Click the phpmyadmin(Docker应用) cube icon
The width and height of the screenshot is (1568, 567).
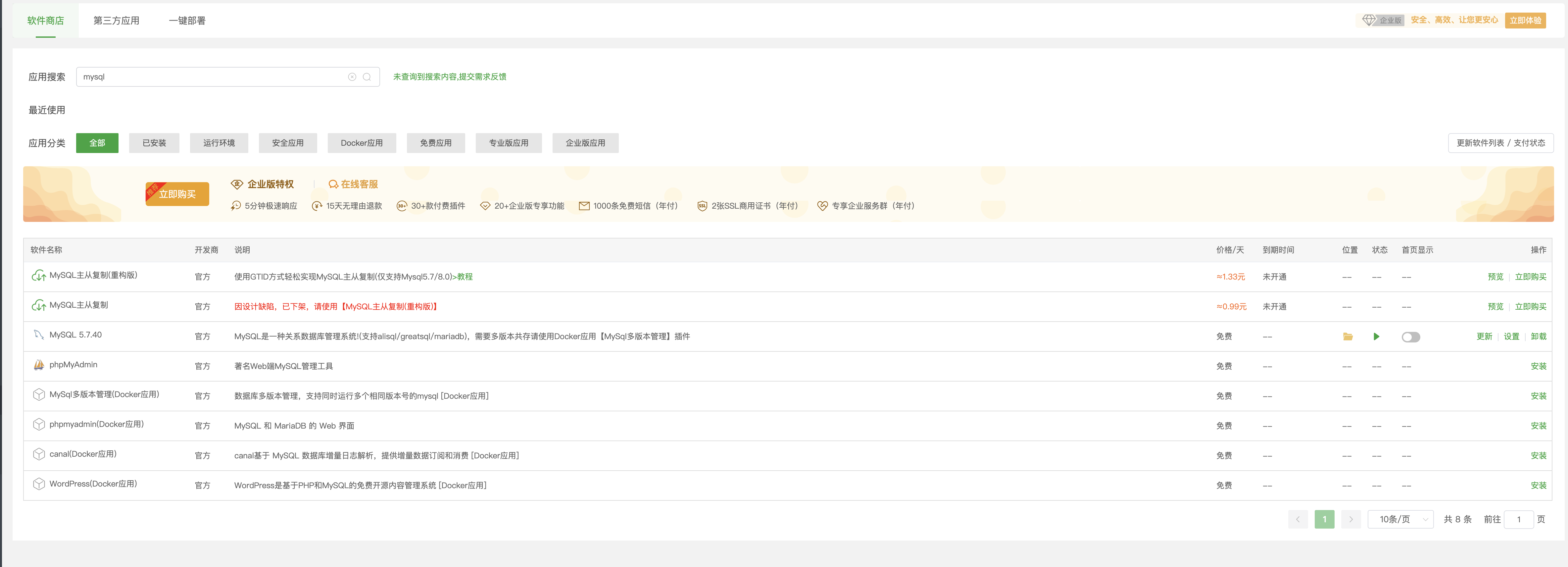point(39,425)
